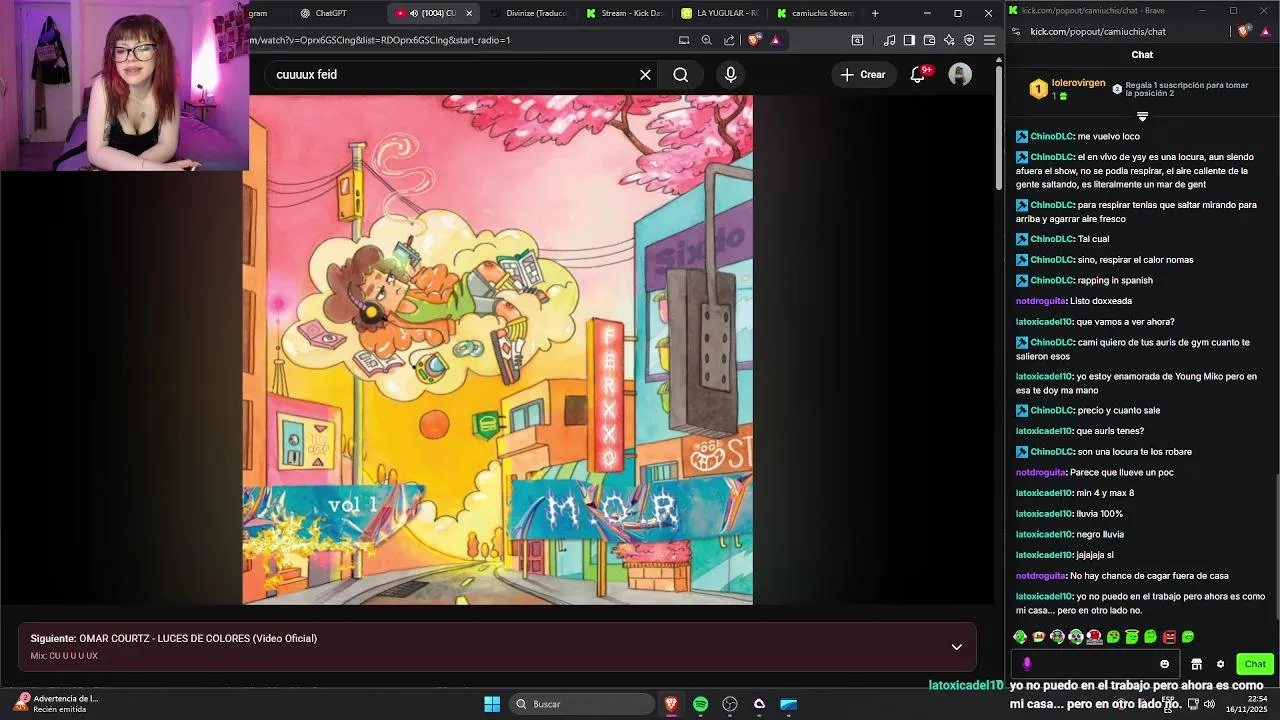Viewport: 1280px width, 720px height.
Task: Start YouTube voice search microphone
Action: 731,75
